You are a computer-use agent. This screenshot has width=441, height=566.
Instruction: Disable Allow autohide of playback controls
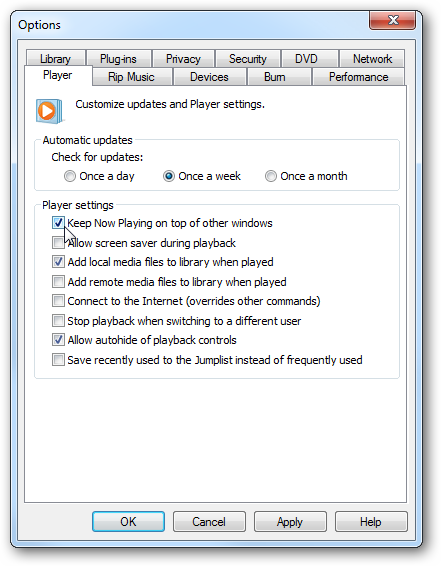[x=58, y=340]
